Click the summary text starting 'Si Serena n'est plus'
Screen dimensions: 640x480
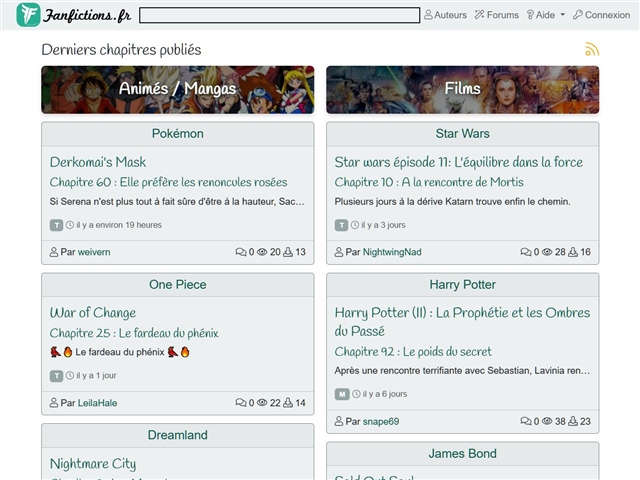[177, 202]
